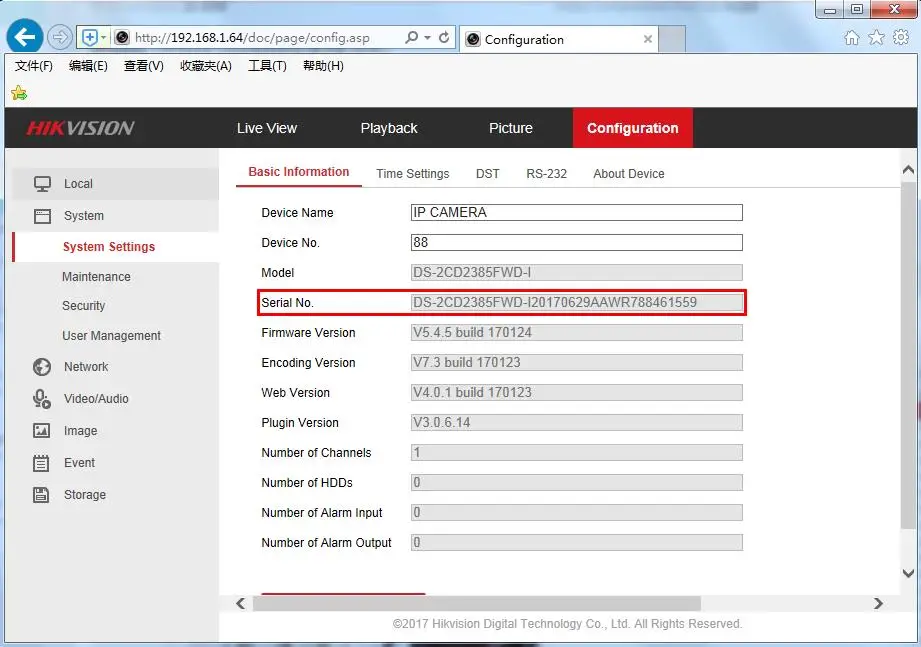Select System Settings in sidebar
The width and height of the screenshot is (921, 647).
(109, 247)
